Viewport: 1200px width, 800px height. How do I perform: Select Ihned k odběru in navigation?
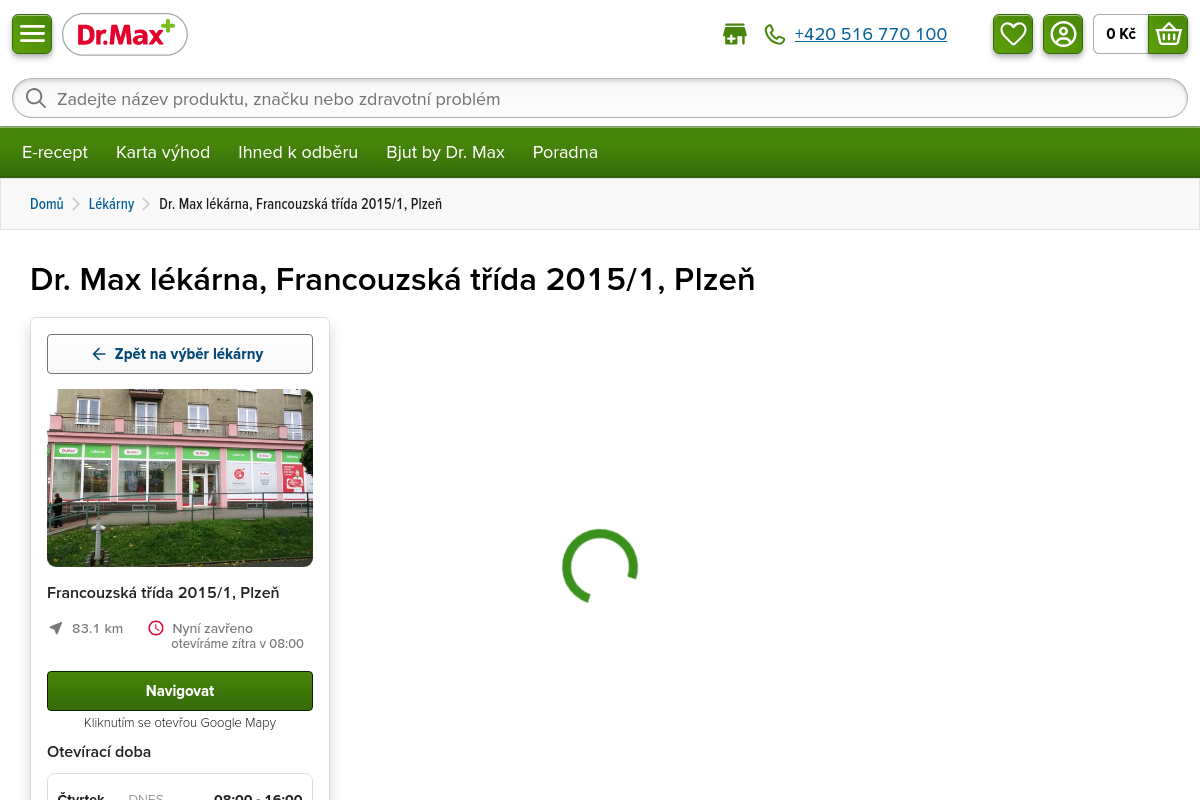point(298,152)
